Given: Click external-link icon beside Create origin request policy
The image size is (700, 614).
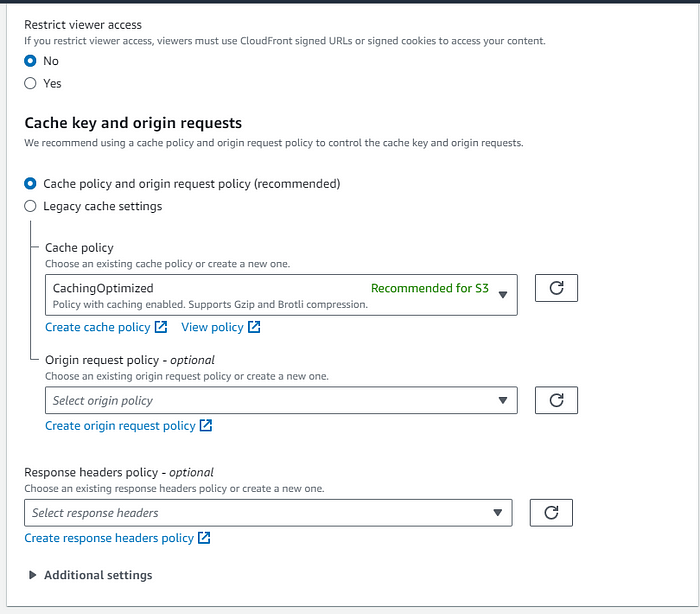Looking at the screenshot, I should coord(206,426).
